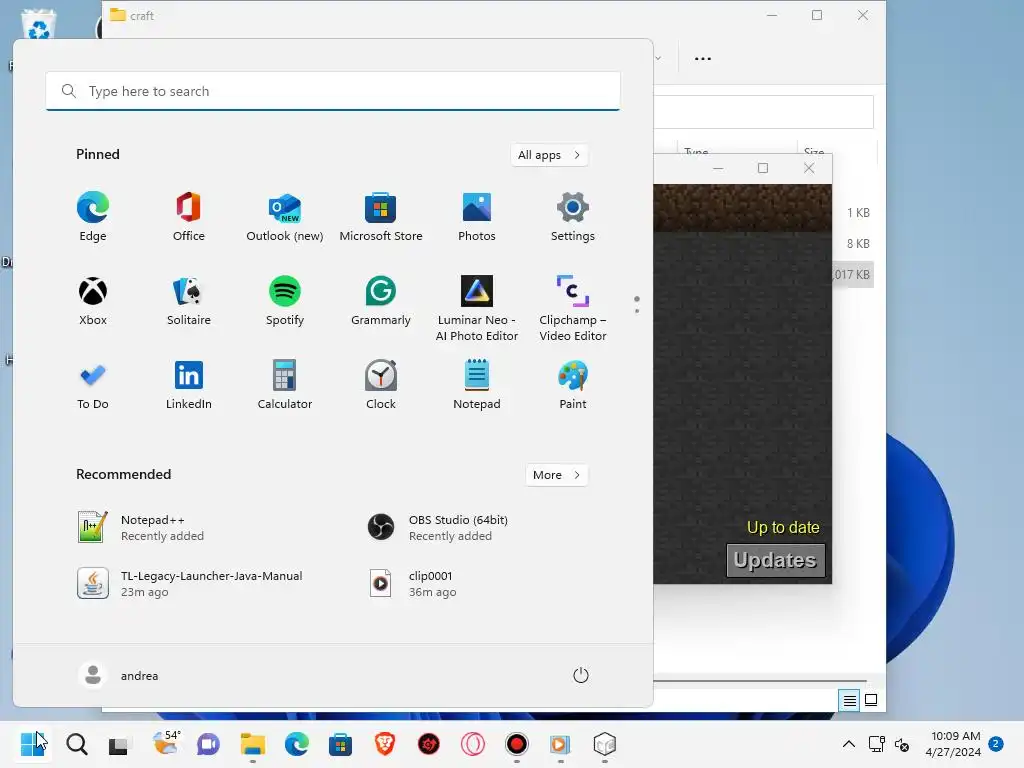Launch the Office pinned app
This screenshot has height=768, width=1024.
[189, 217]
